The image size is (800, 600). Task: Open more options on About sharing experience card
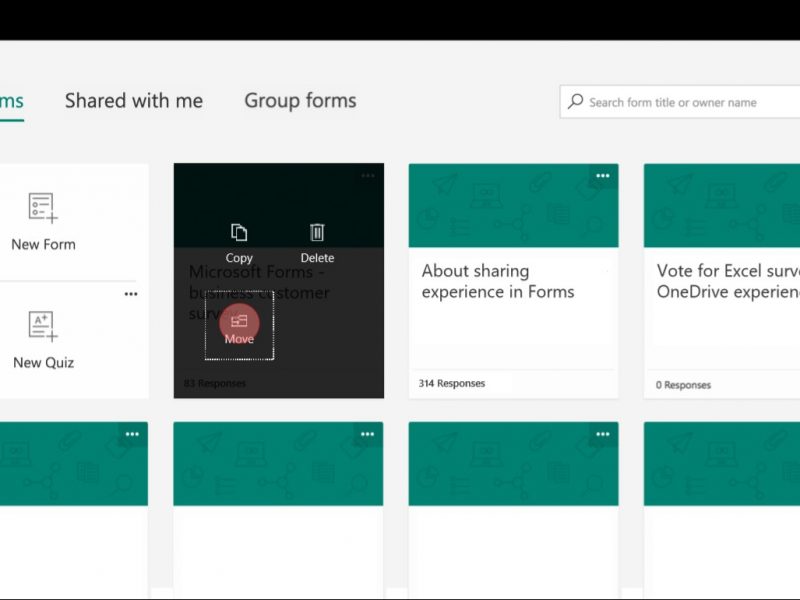[603, 176]
